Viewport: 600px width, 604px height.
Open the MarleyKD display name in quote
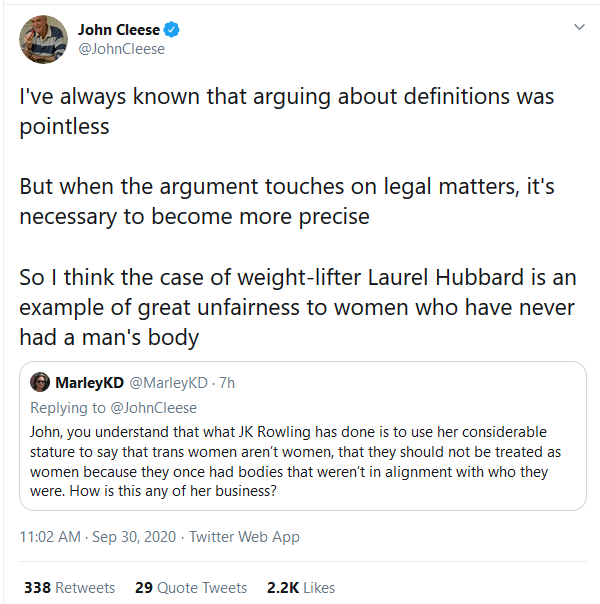[89, 383]
